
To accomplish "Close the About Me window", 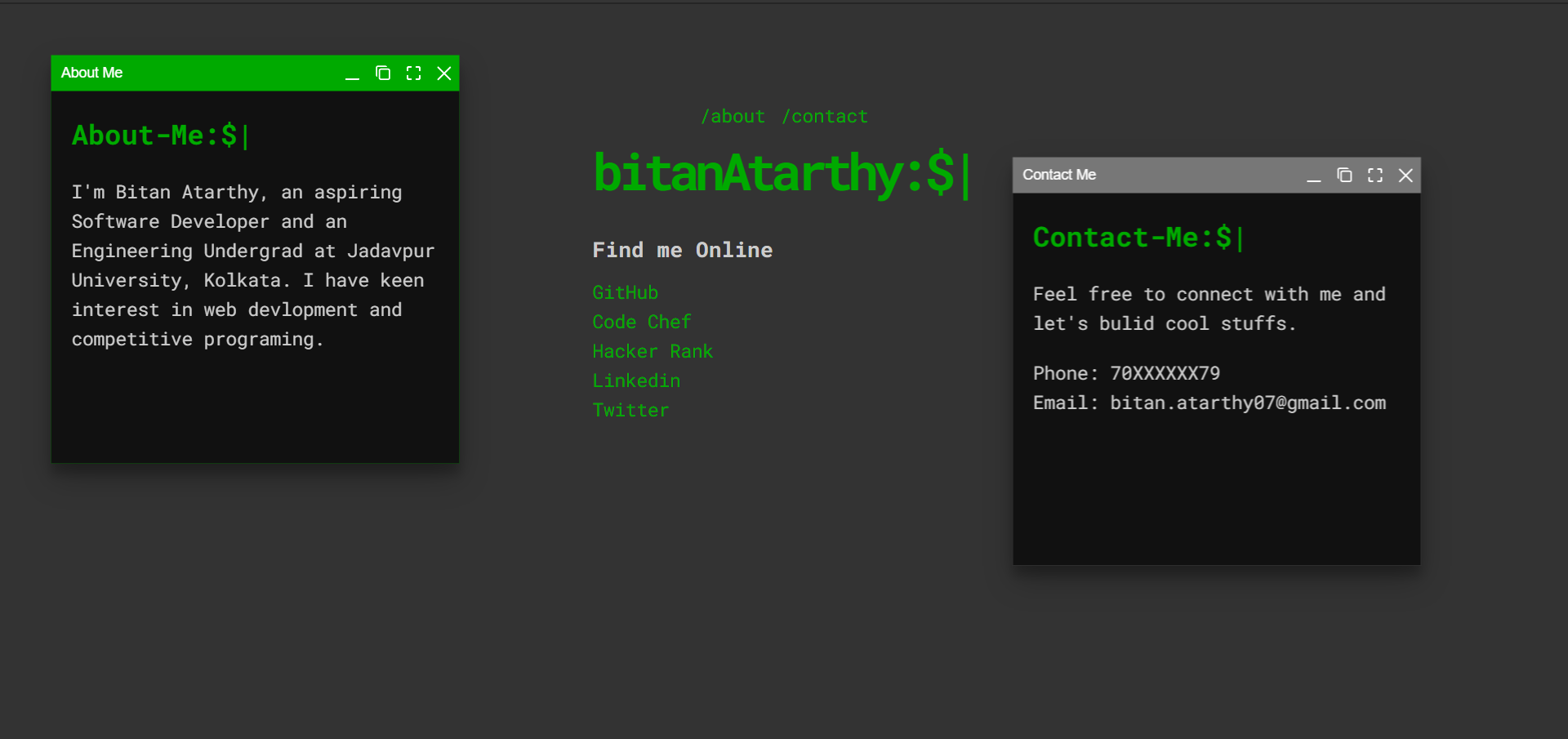I will tap(443, 73).
